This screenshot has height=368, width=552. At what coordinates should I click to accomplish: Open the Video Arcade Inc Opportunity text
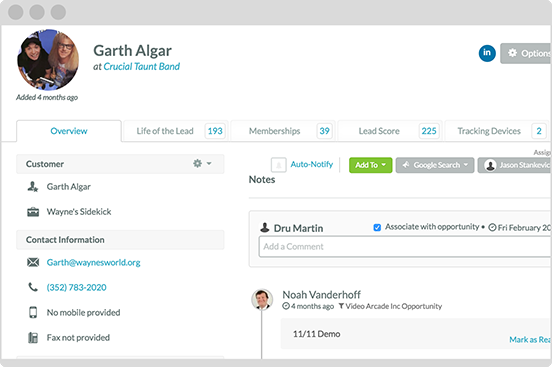[394, 306]
